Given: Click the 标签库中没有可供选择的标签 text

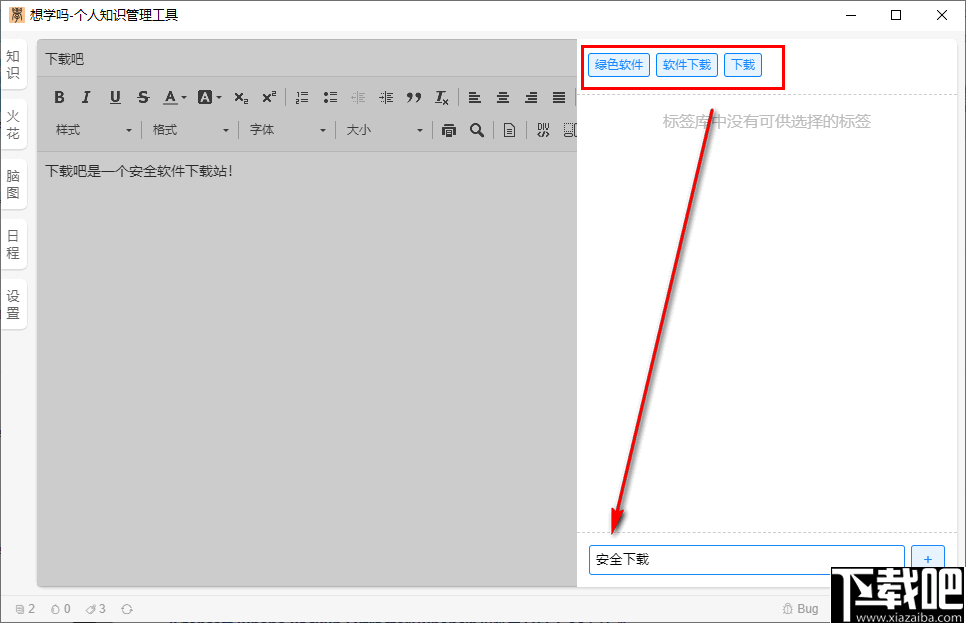Looking at the screenshot, I should pyautogui.click(x=766, y=121).
